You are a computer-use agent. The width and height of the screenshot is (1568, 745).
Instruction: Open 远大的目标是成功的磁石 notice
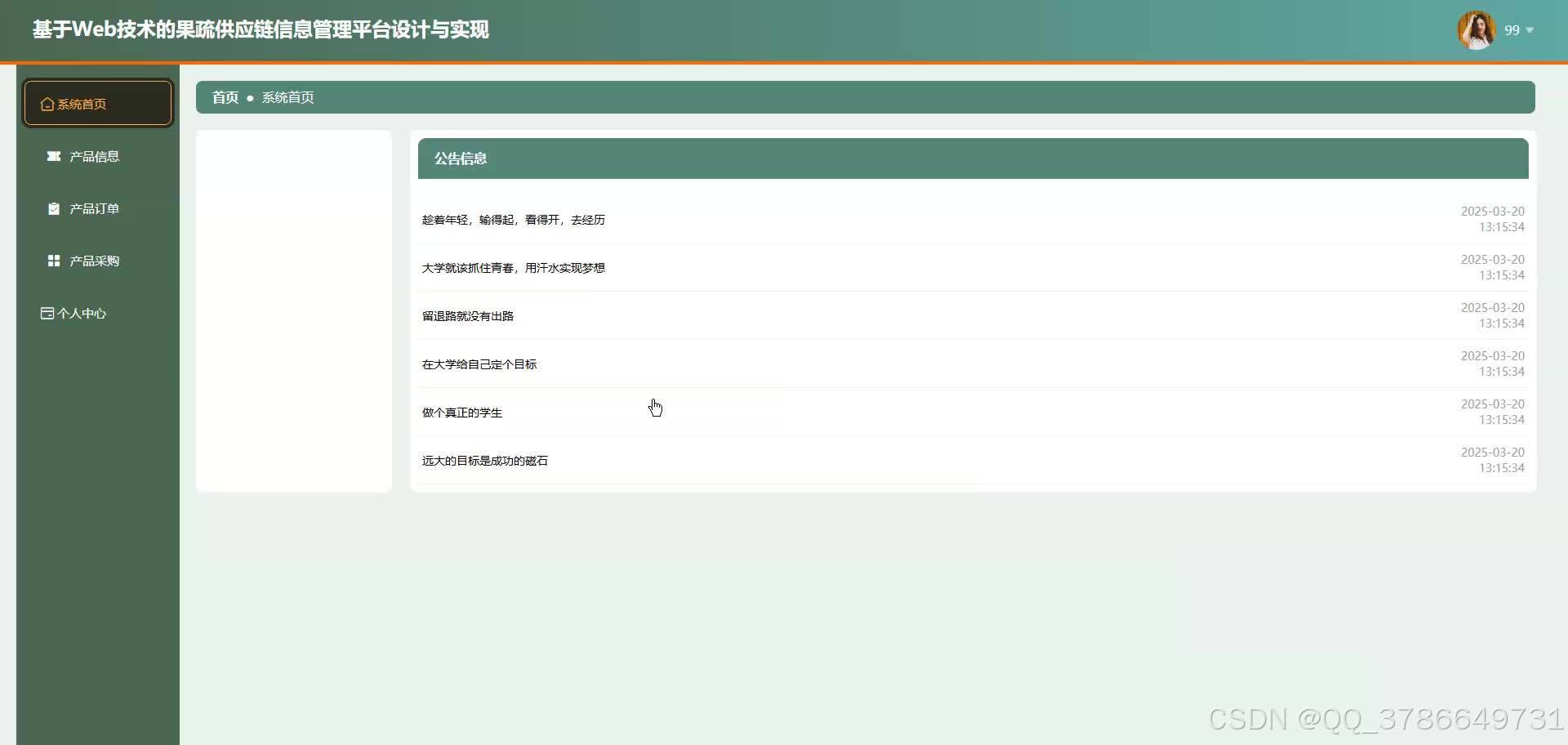(484, 461)
